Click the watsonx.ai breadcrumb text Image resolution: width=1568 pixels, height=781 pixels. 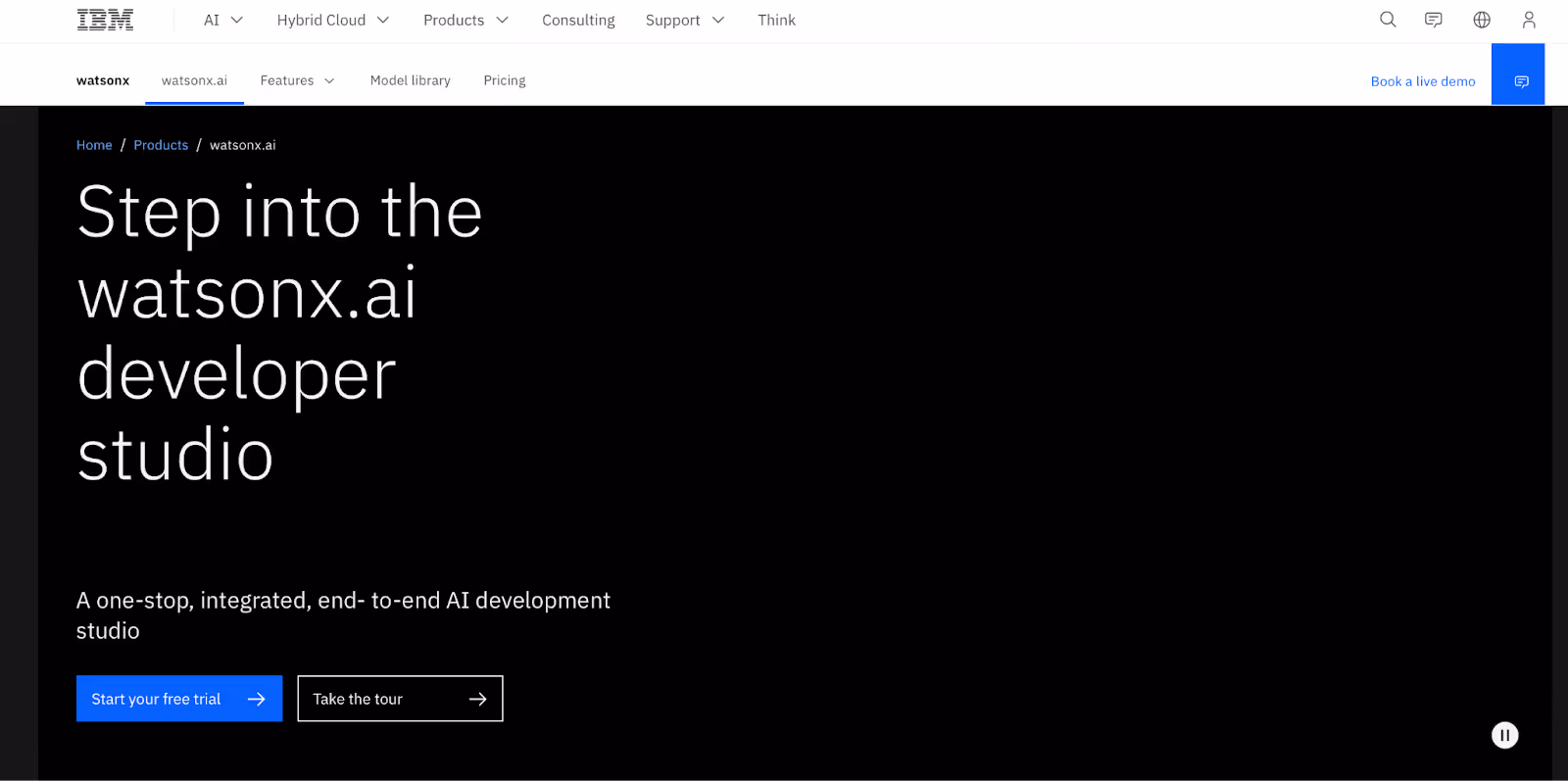[x=243, y=145]
